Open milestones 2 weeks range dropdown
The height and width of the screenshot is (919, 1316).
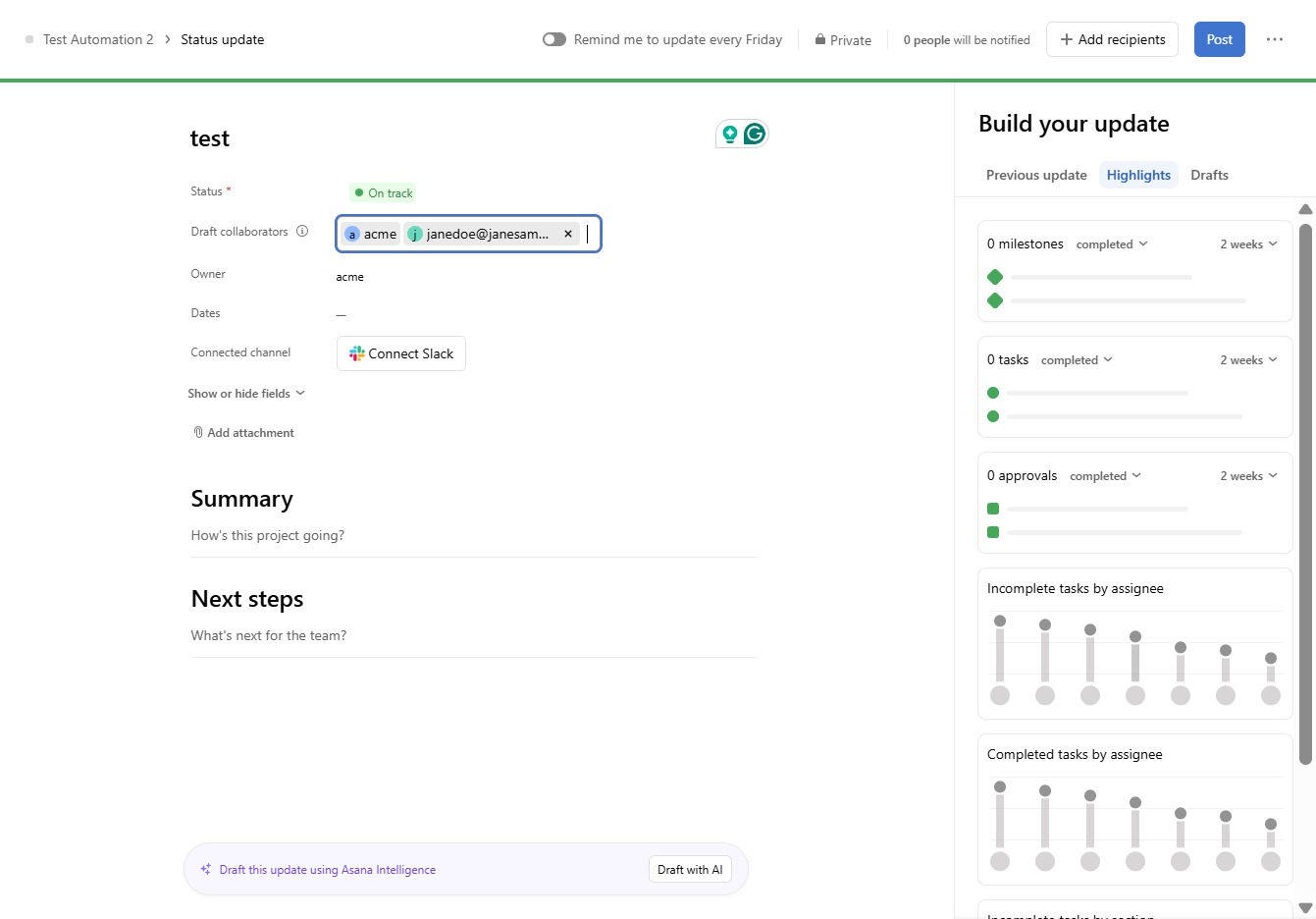1248,244
